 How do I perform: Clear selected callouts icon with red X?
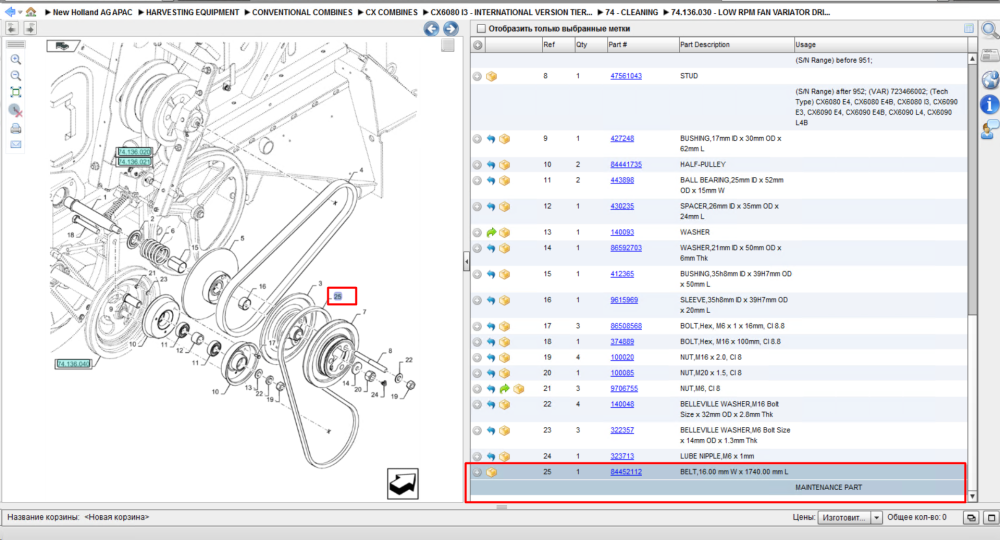(x=16, y=111)
